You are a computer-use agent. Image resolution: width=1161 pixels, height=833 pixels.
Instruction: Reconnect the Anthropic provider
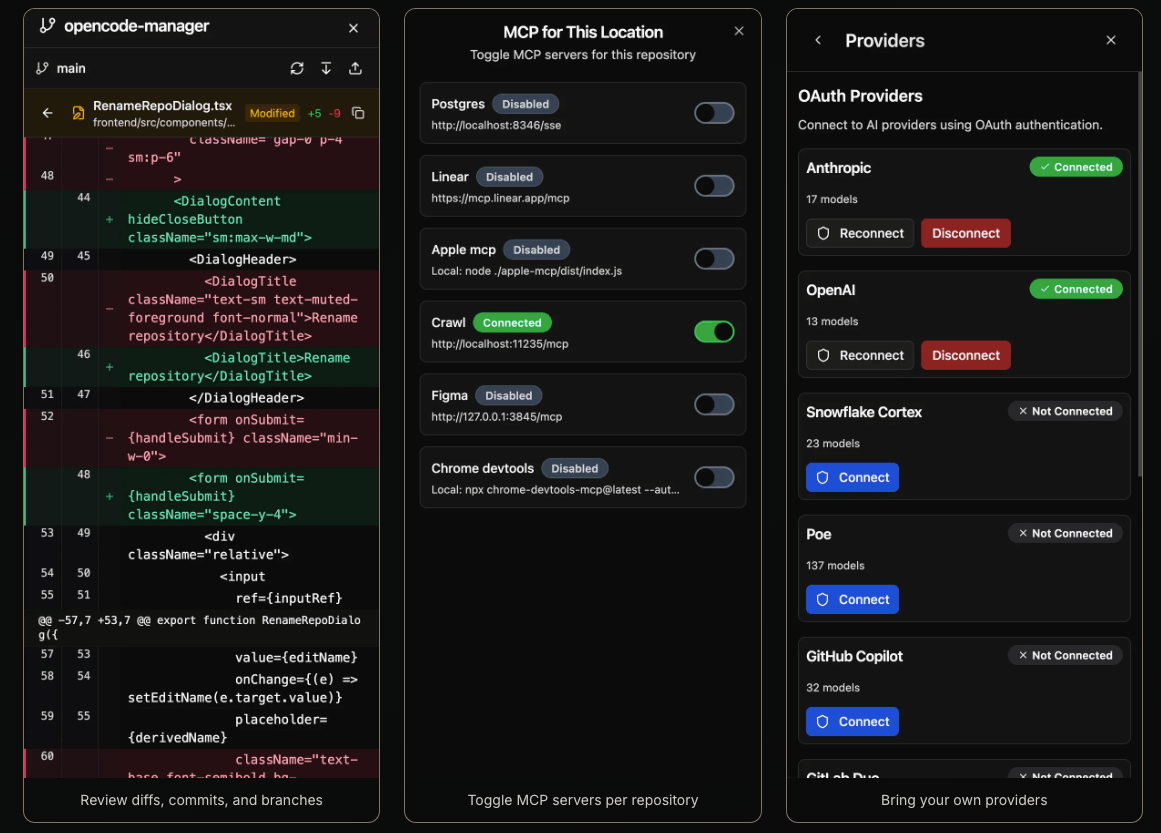[x=860, y=233]
